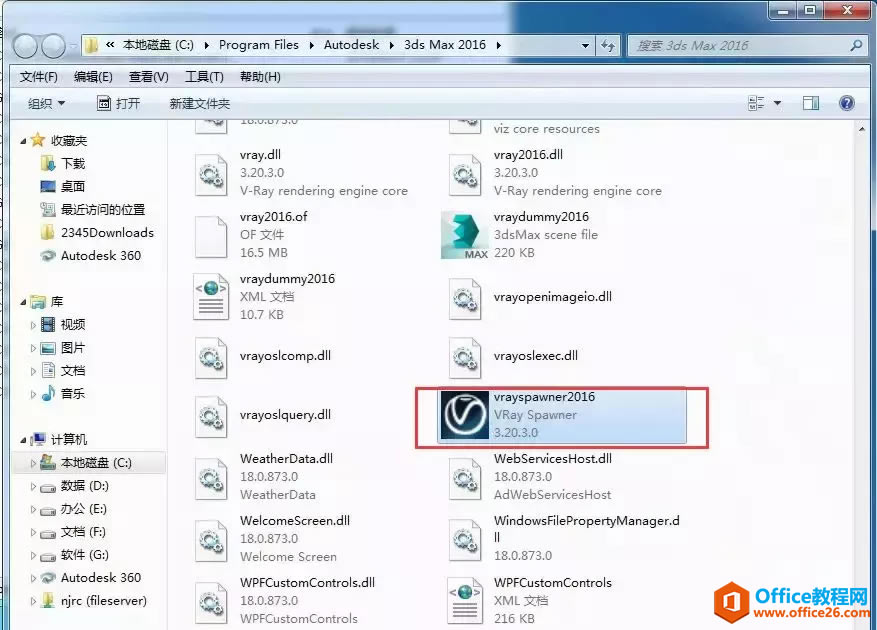877x630 pixels.
Task: Expand the 图片 library
Action: point(33,348)
